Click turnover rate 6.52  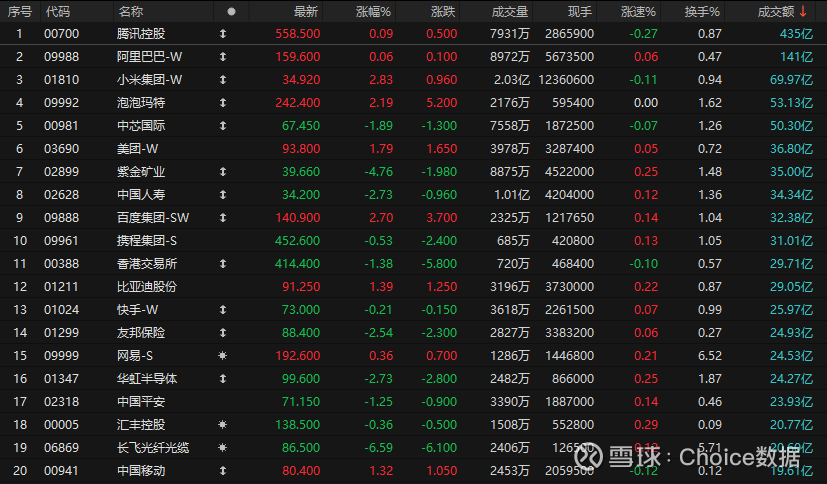pos(709,355)
